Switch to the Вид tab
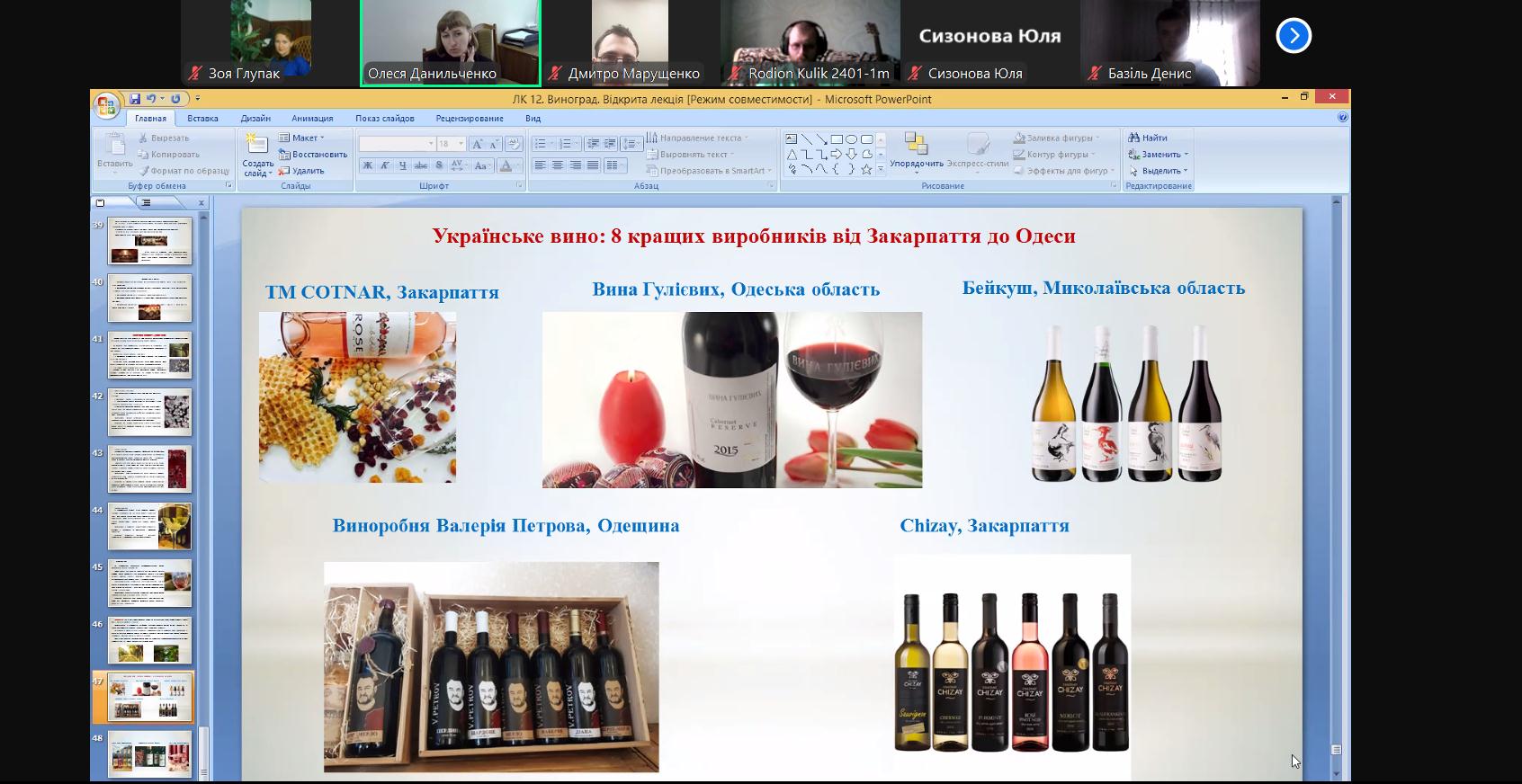Screen dimensions: 1522x784 point(533,119)
